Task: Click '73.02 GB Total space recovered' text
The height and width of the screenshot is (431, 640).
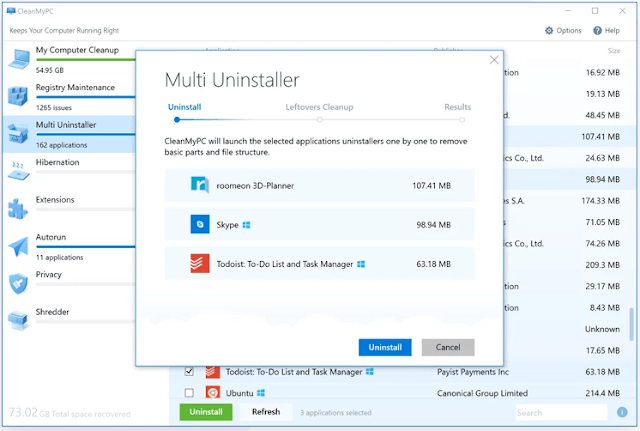Action: [x=69, y=413]
